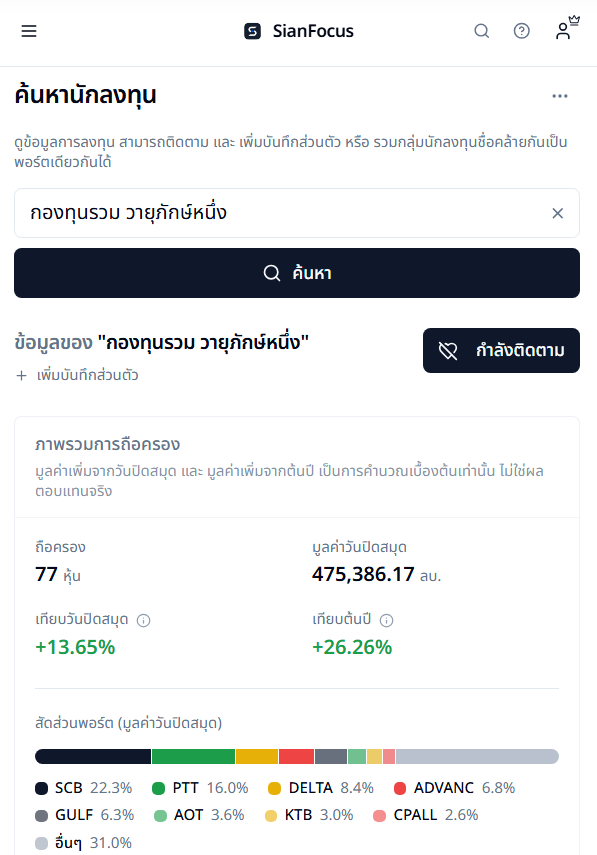Clear the investor search field

557,213
